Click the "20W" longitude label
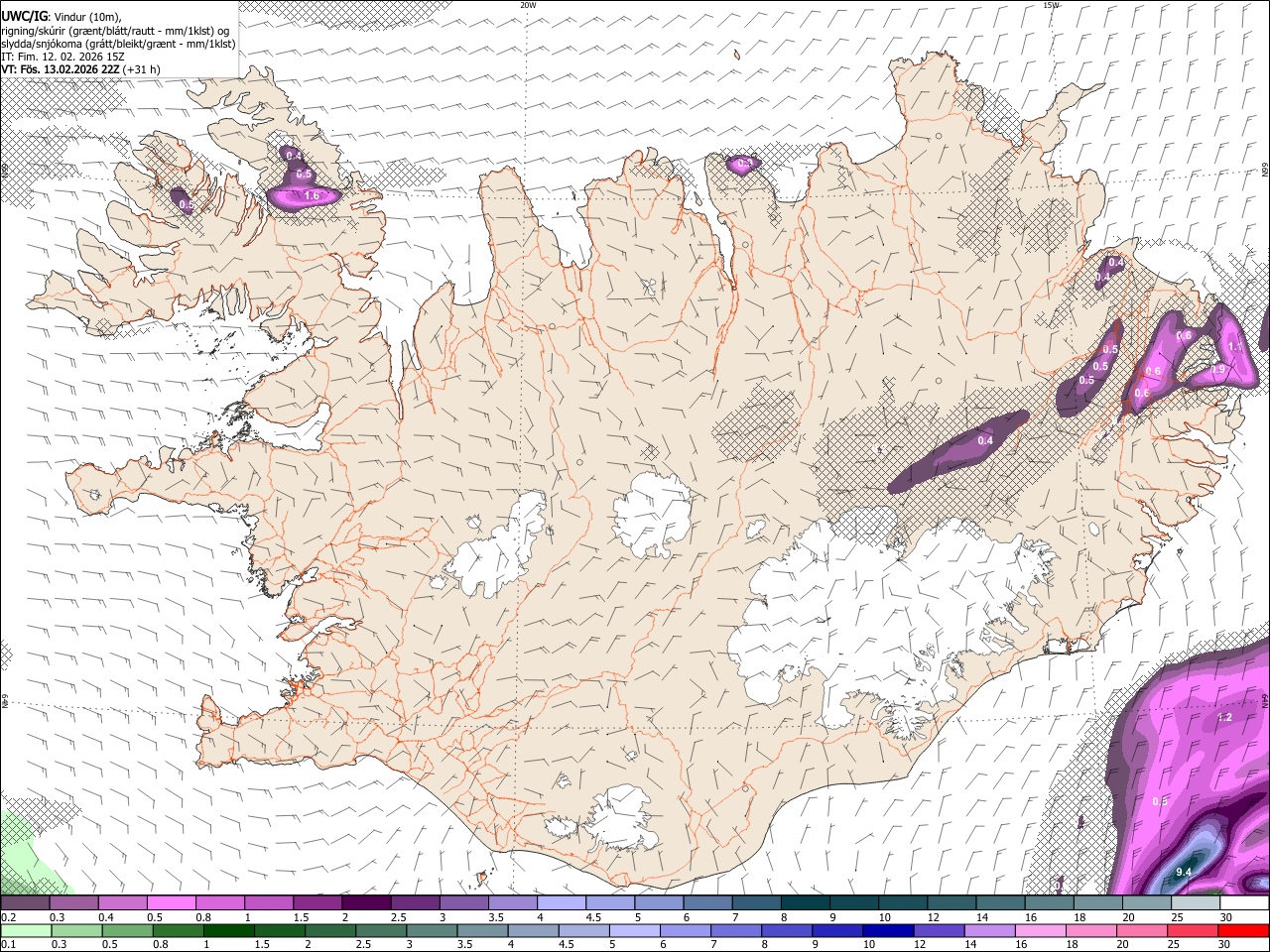The image size is (1270, 952). [x=528, y=5]
